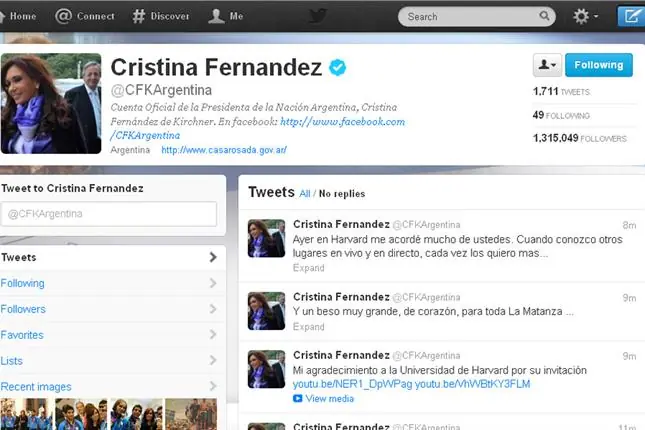
Task: Open the settings gear dropdown
Action: (x=585, y=16)
